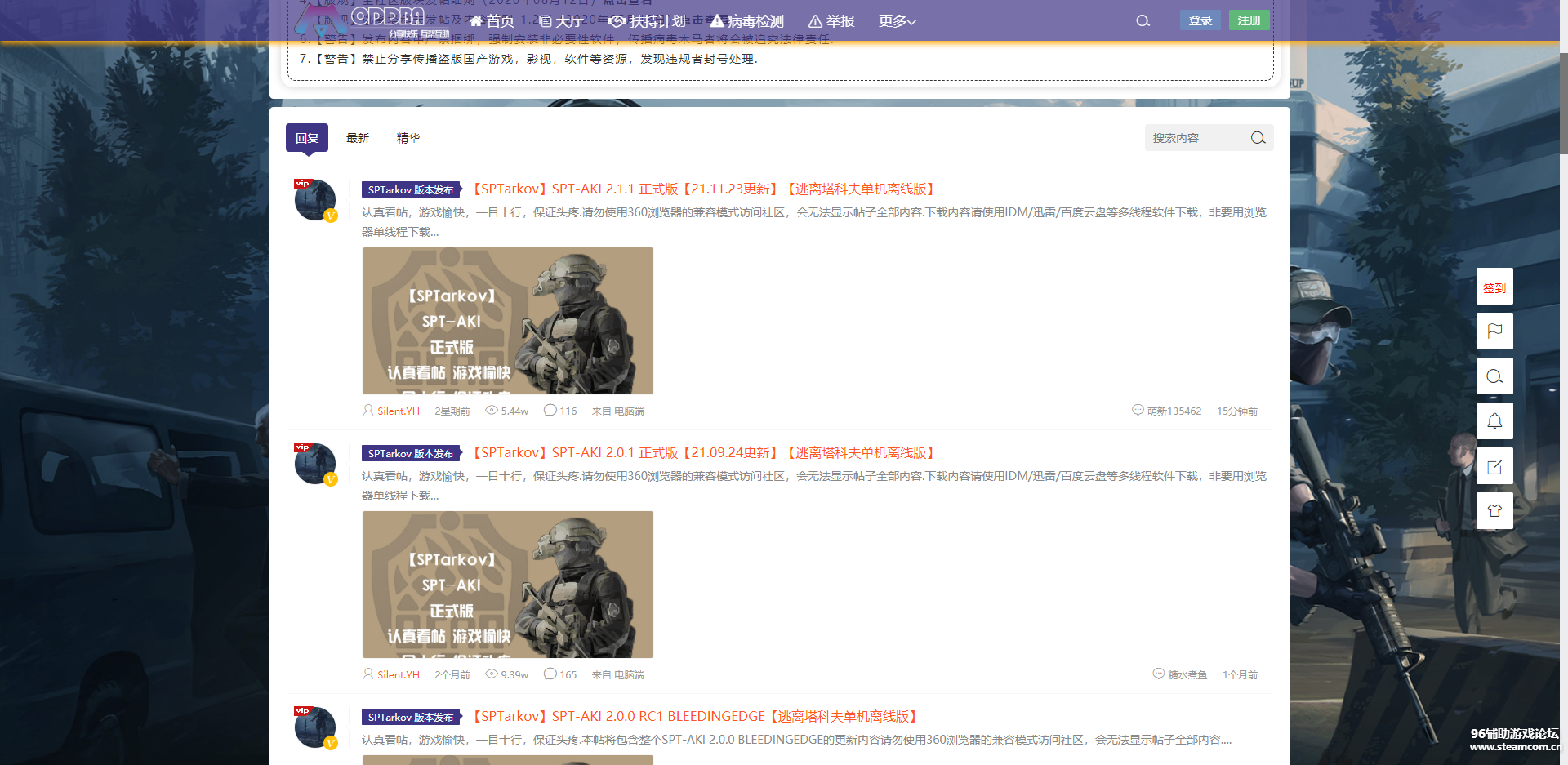Image resolution: width=1568 pixels, height=765 pixels.
Task: Switch to the 精华 tab
Action: click(x=408, y=137)
